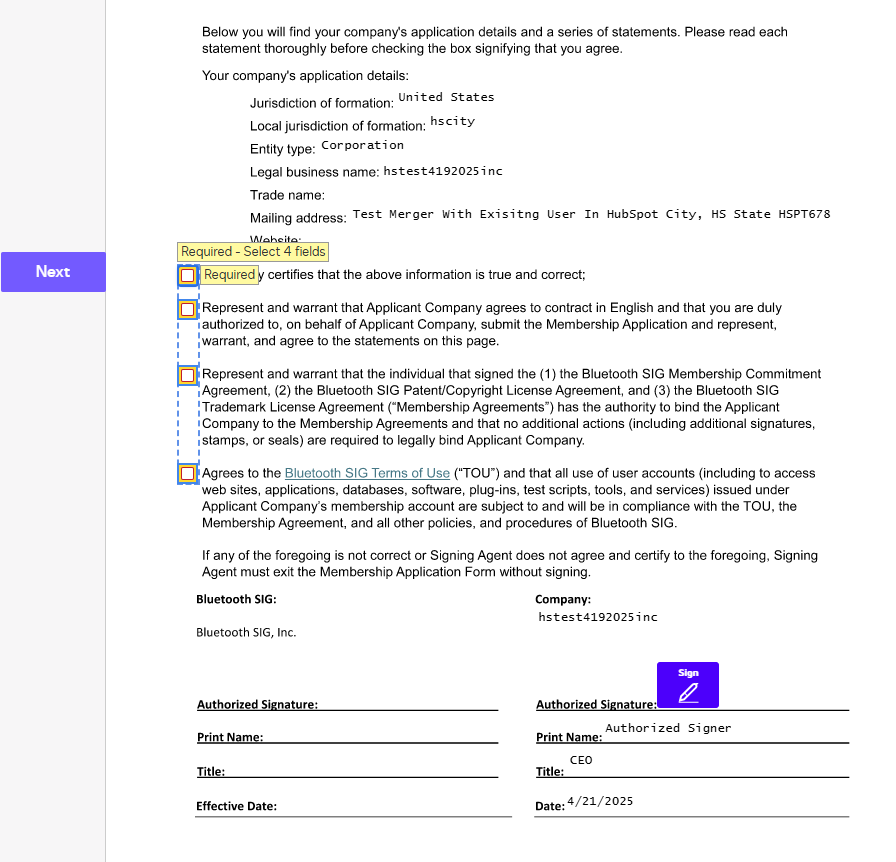The height and width of the screenshot is (862, 896).
Task: Click the 'Required - Select 4 fields' tooltip
Action: pos(253,252)
